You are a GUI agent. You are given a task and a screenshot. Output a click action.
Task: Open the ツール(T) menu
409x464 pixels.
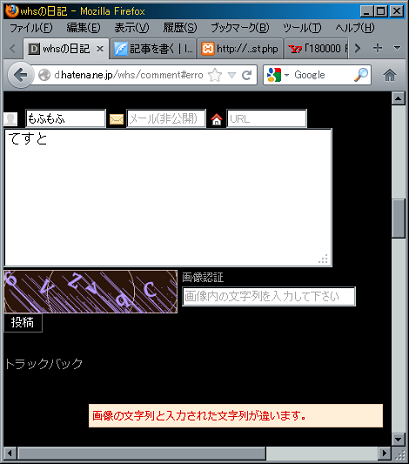(x=302, y=27)
